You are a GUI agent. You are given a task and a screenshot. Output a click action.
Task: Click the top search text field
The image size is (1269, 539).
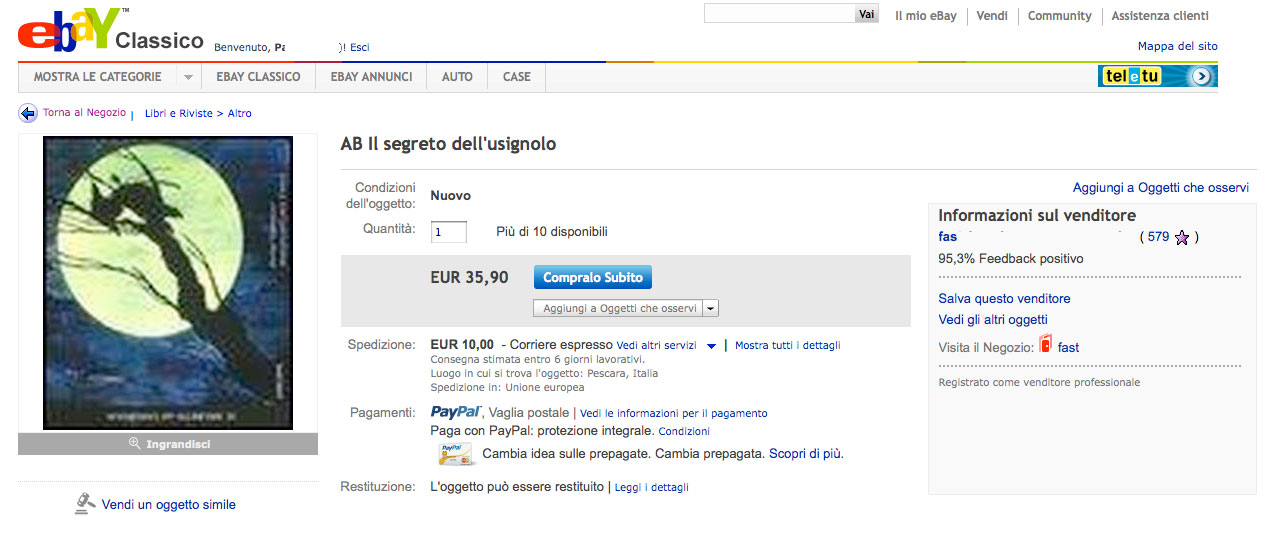click(x=779, y=14)
